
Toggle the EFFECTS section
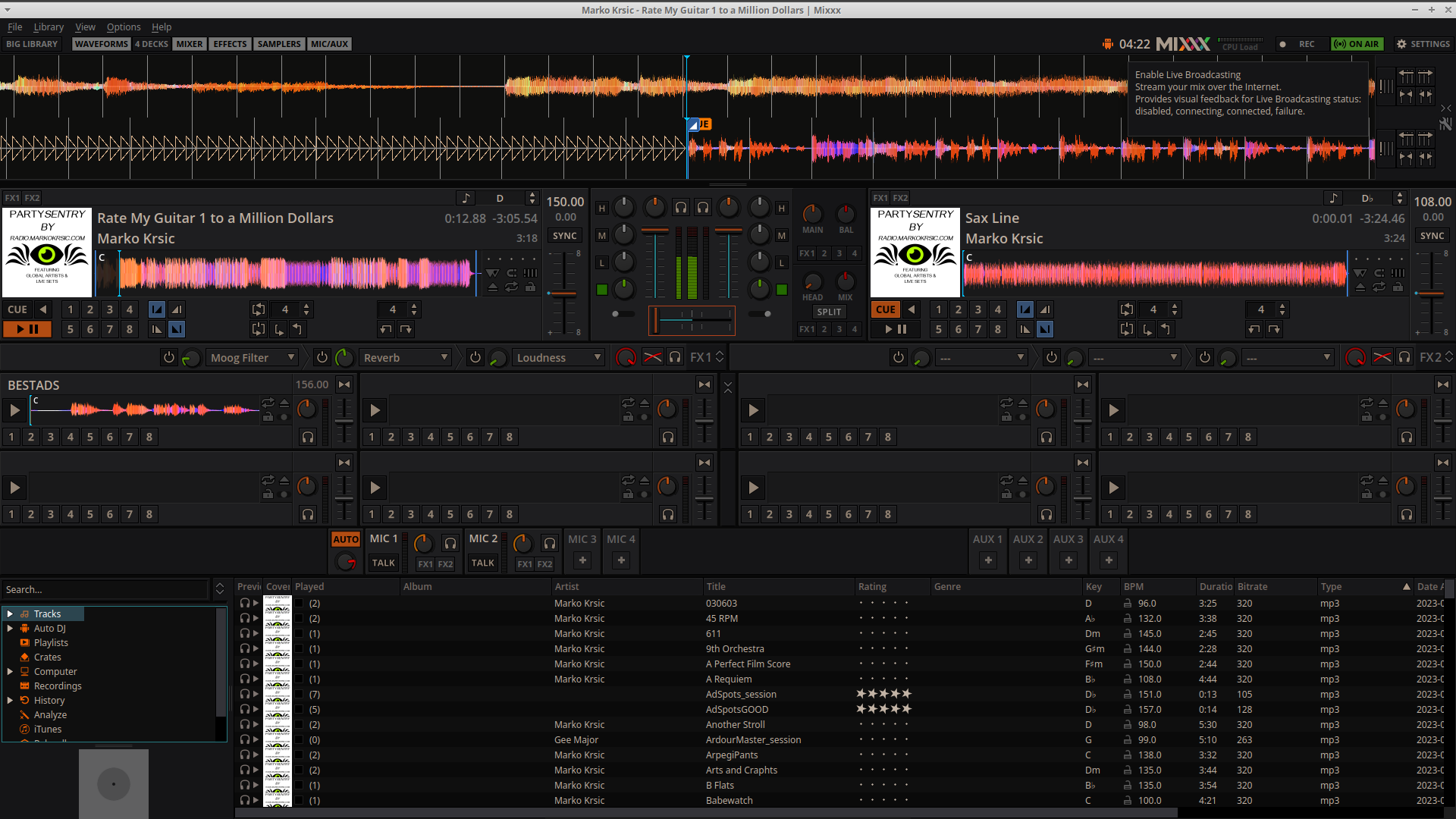[230, 44]
